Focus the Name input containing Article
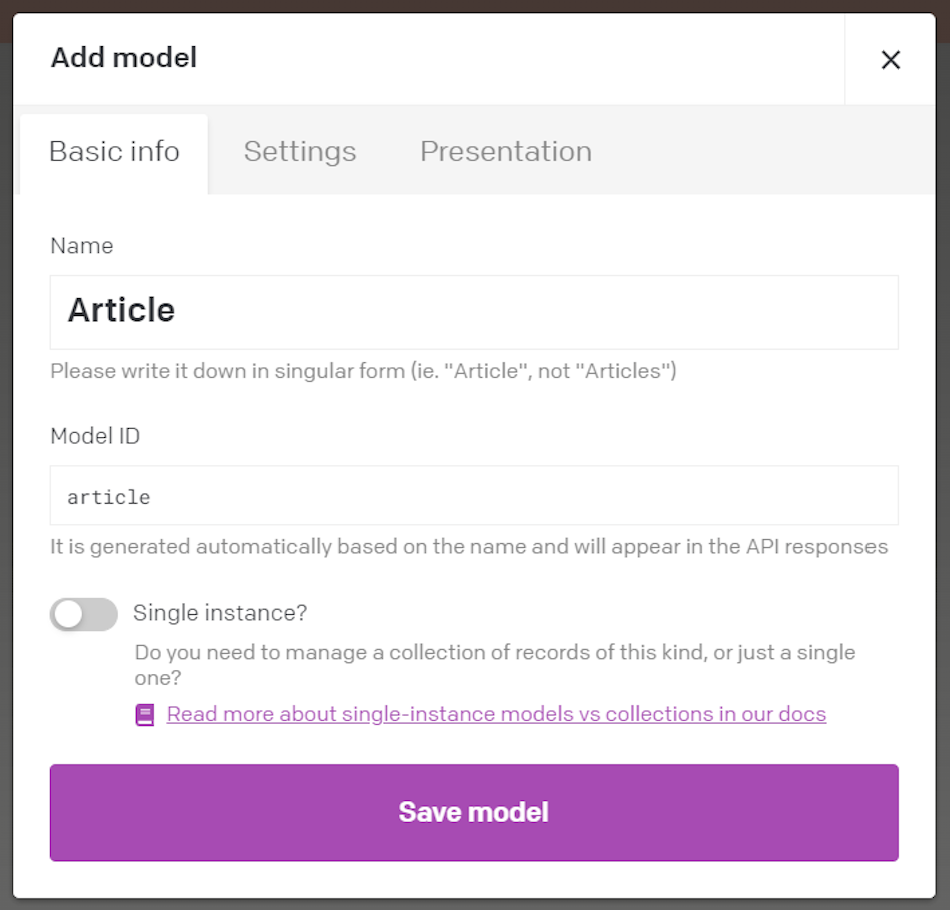Image resolution: width=950 pixels, height=910 pixels. click(474, 312)
